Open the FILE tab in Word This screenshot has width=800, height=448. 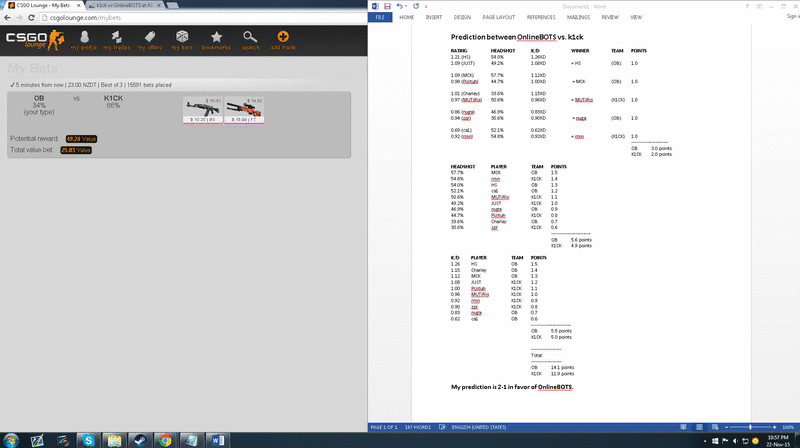(x=380, y=17)
